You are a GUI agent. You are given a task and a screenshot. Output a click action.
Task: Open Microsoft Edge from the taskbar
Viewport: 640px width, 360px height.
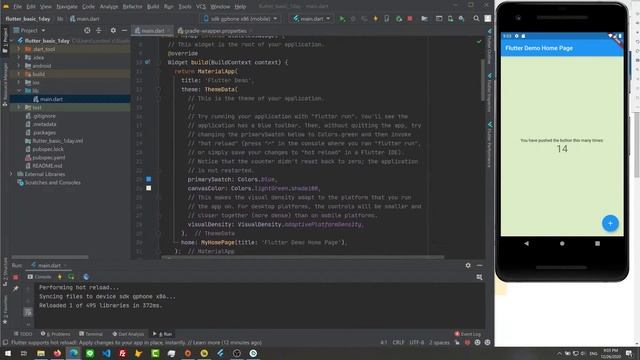coord(74,353)
